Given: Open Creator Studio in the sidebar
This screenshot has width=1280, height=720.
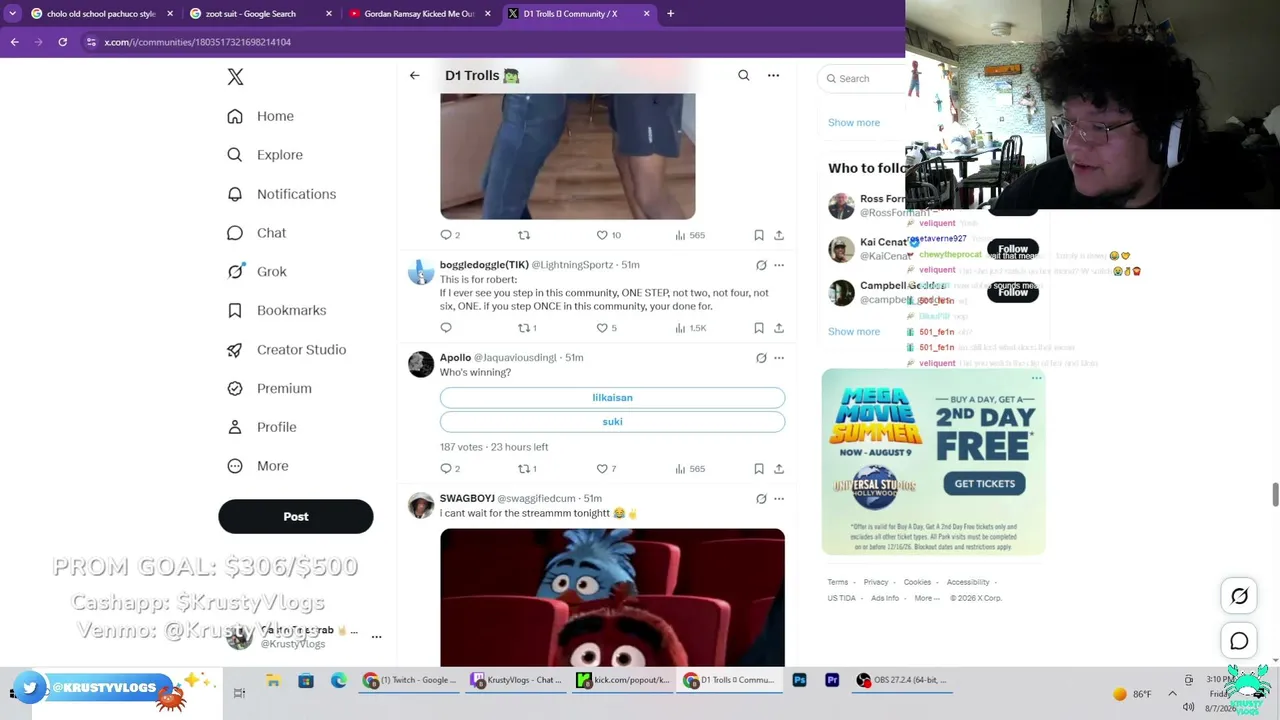Looking at the screenshot, I should (x=287, y=349).
